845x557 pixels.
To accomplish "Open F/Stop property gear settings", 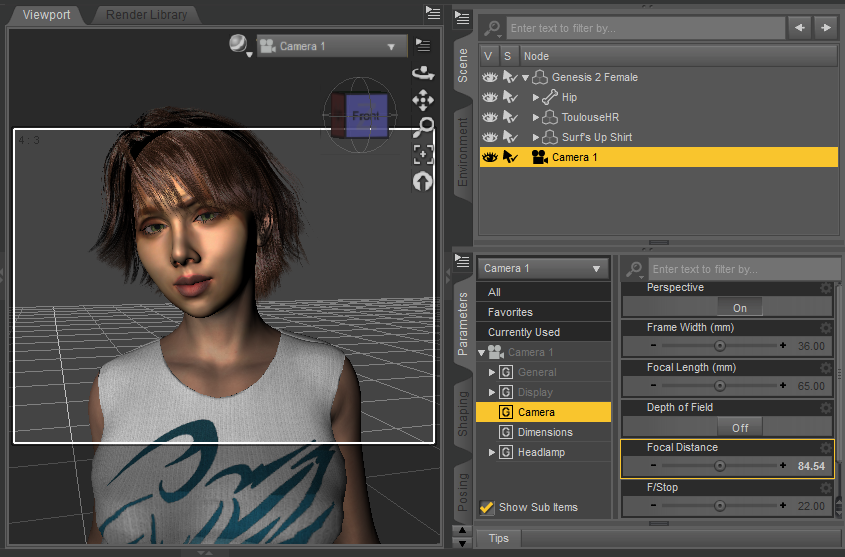I will (x=826, y=488).
